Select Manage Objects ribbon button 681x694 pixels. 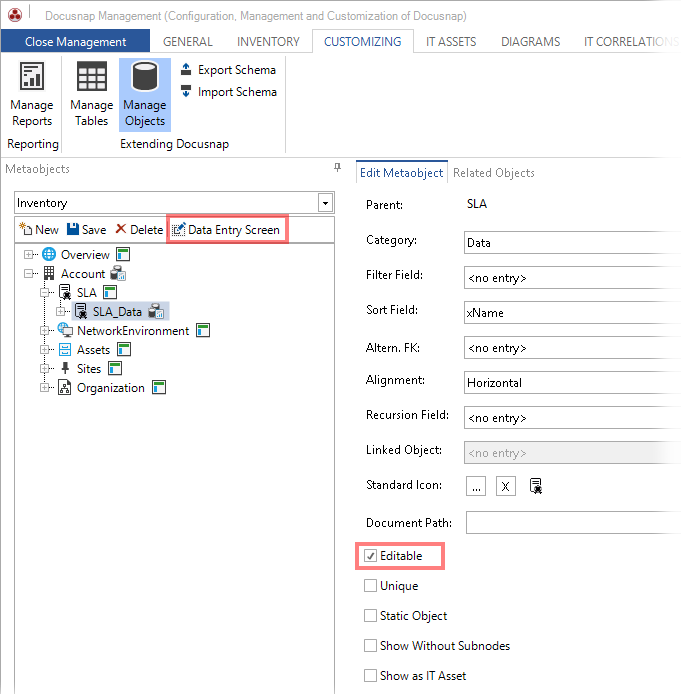[x=145, y=95]
